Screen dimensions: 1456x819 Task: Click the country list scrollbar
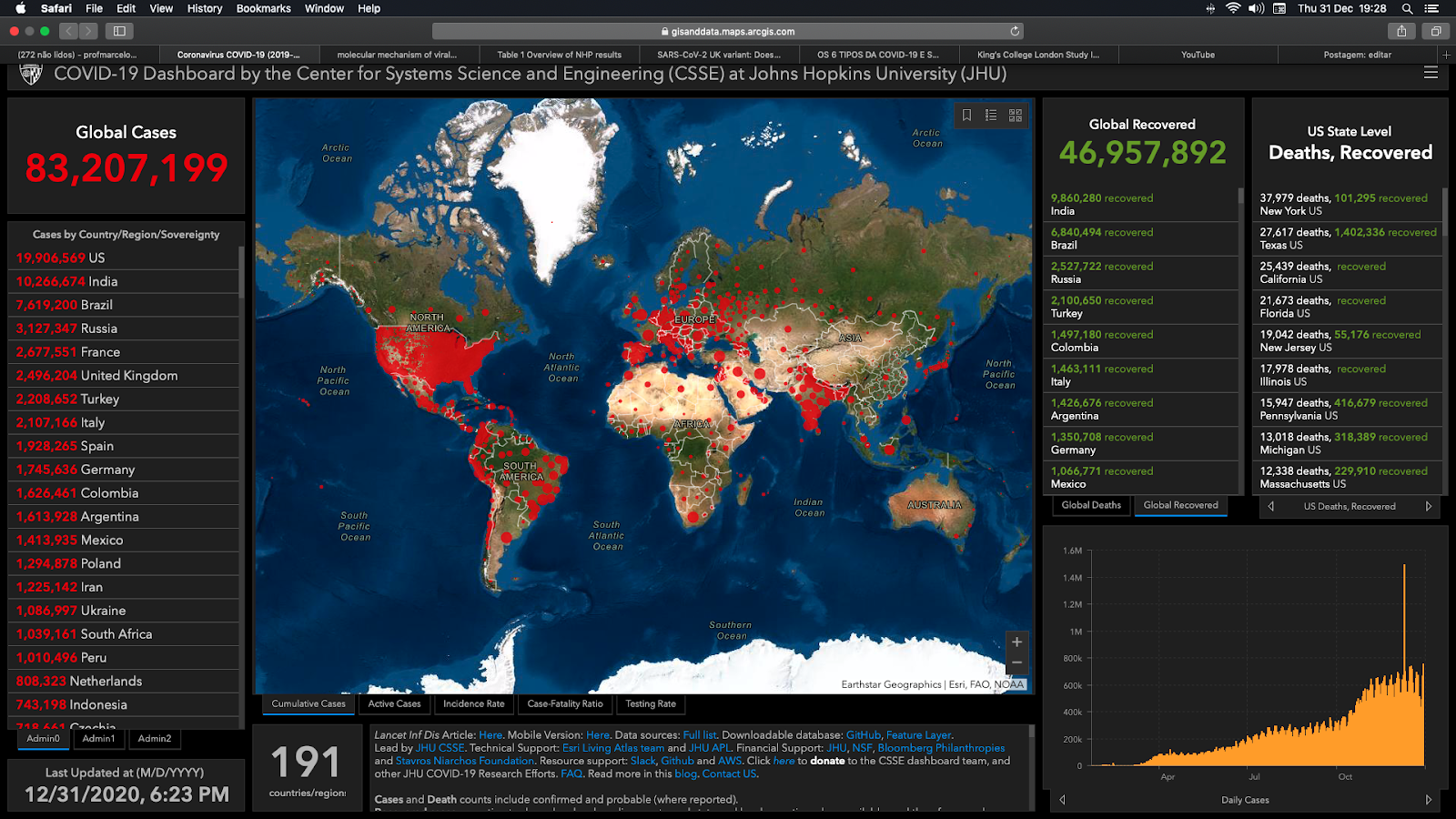pyautogui.click(x=241, y=271)
